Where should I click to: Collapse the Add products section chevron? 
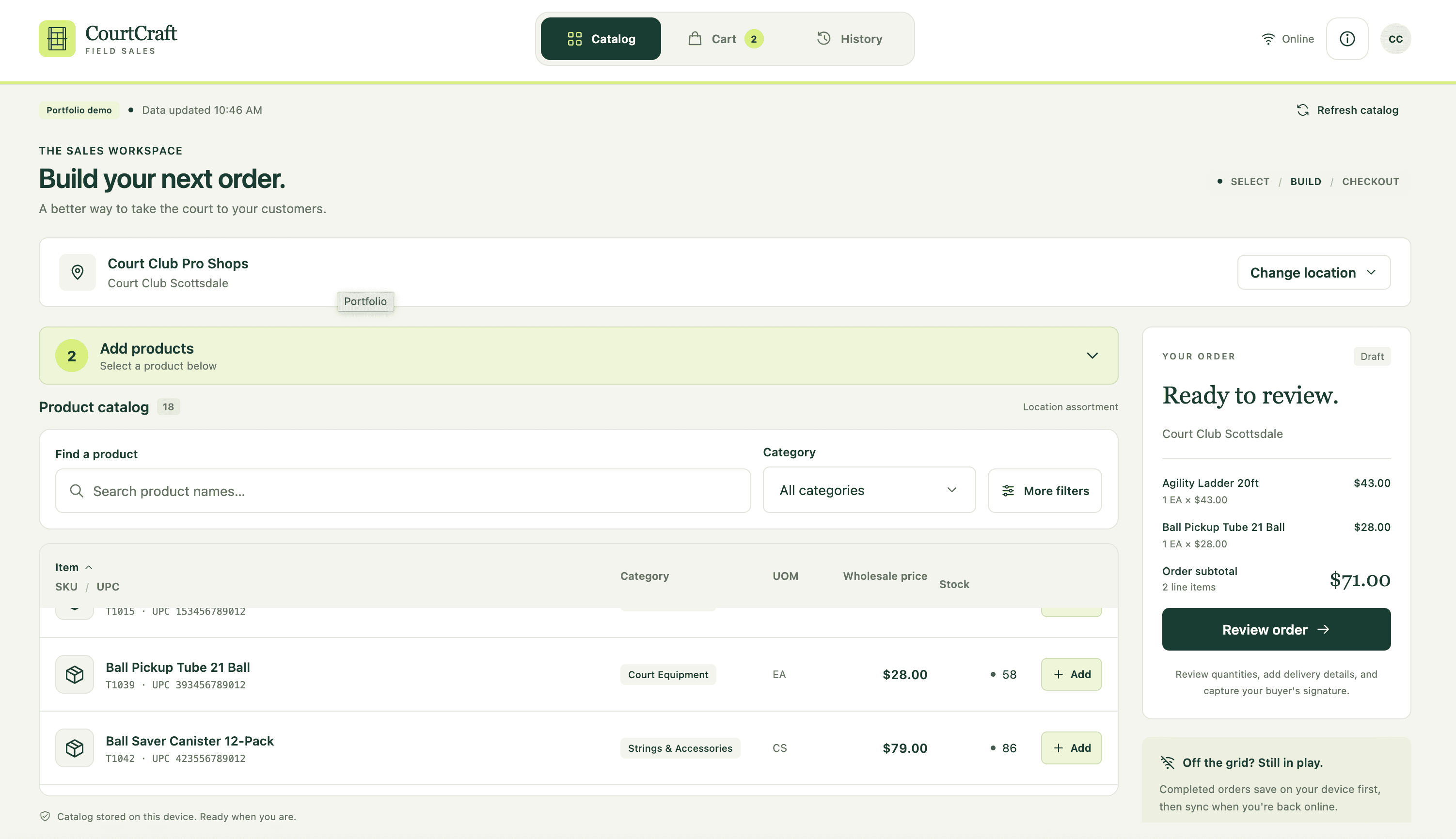click(1092, 356)
